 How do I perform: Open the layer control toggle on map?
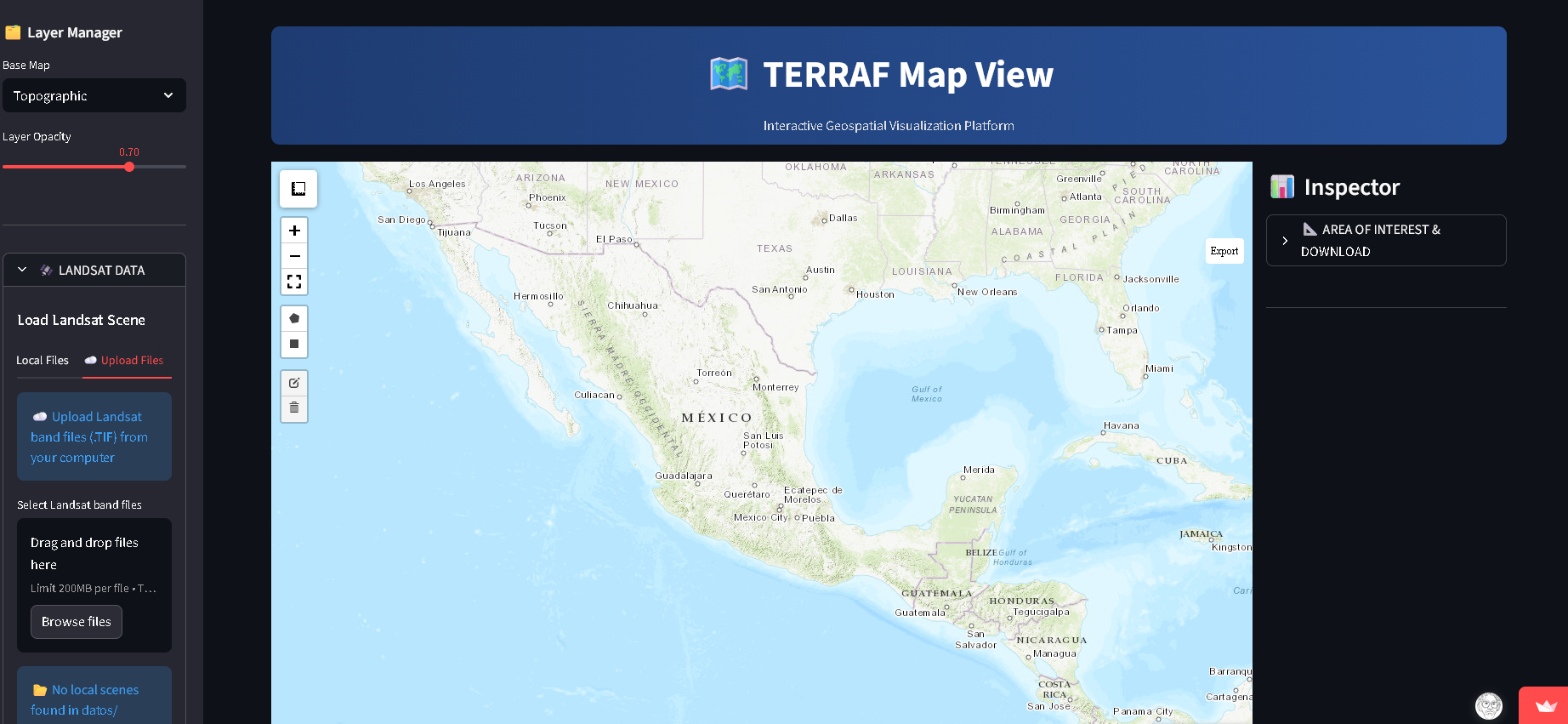[x=298, y=189]
